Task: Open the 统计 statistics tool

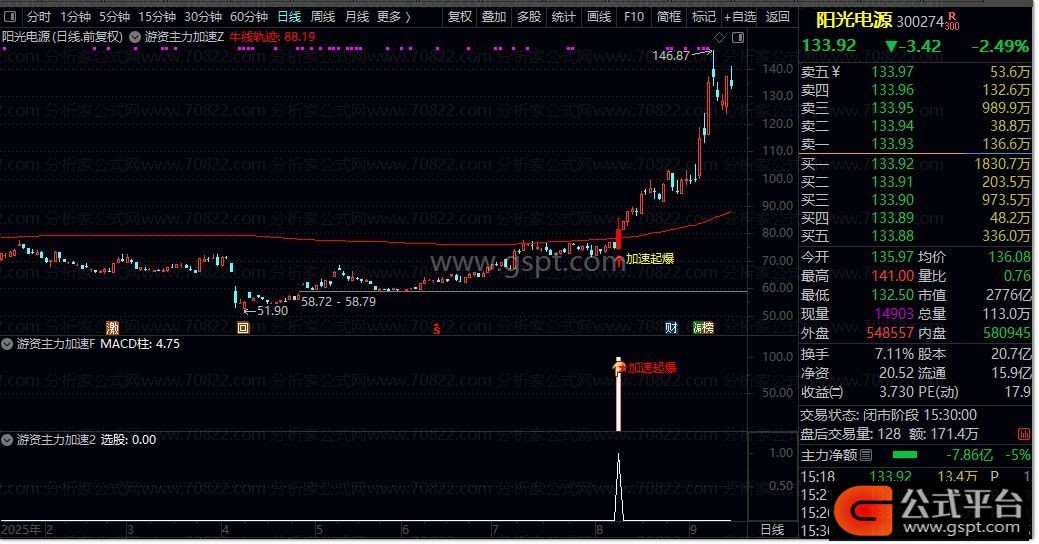Action: [563, 17]
